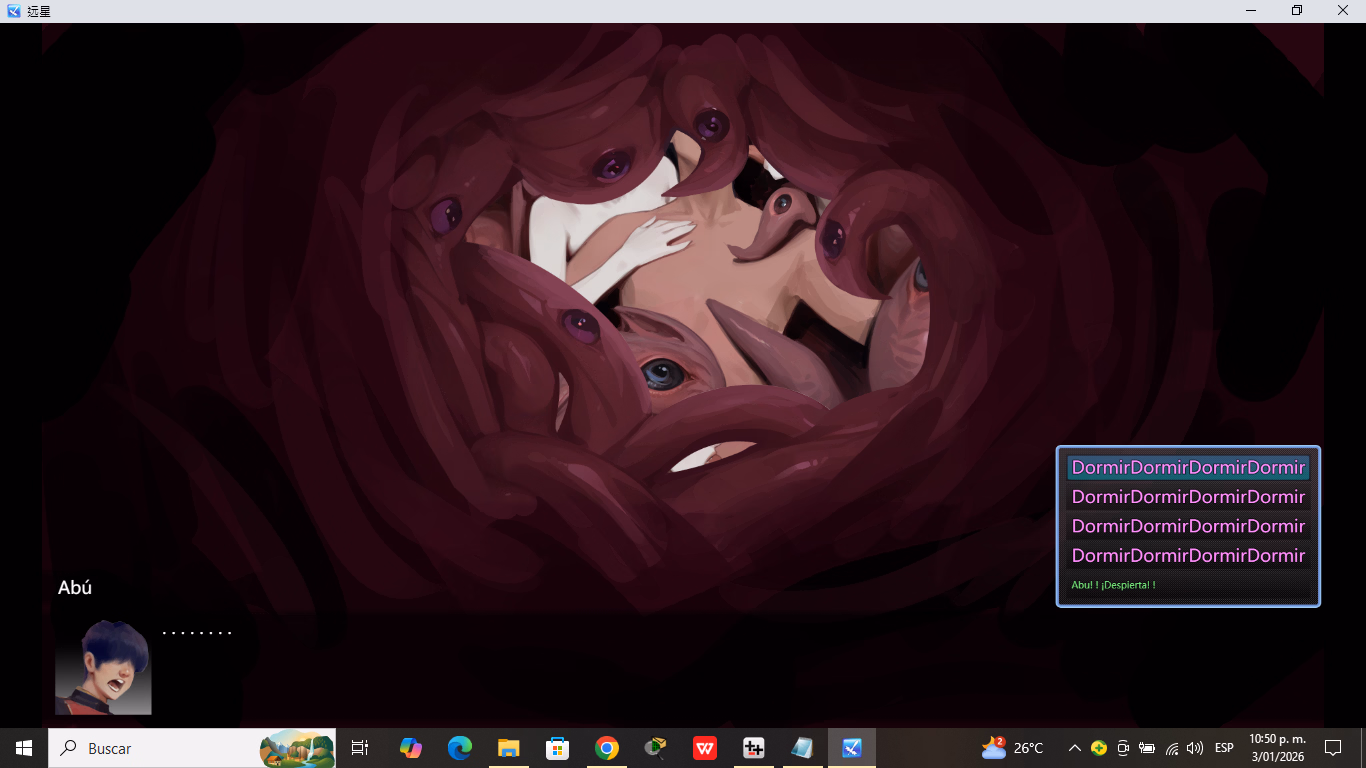Open Microsoft Edge from the taskbar

point(460,748)
